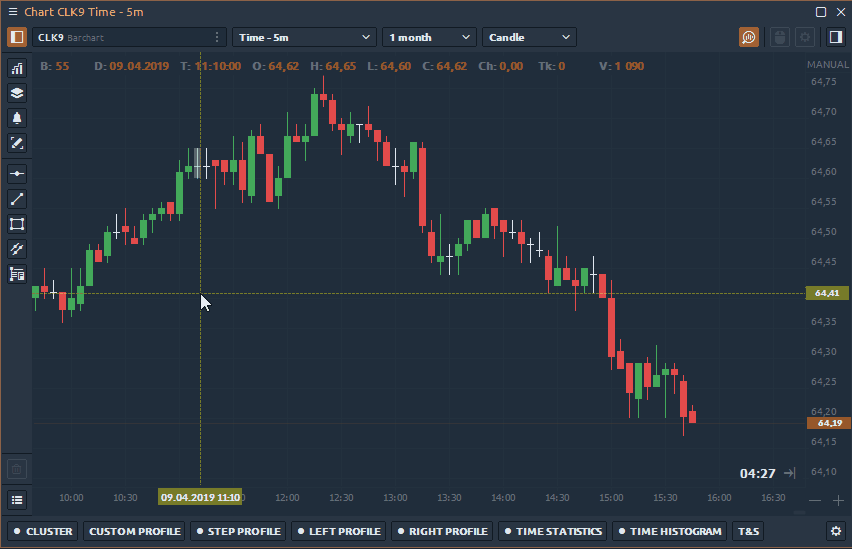The image size is (852, 549).
Task: Click the CUSTOM PROFILE button
Action: 134,531
